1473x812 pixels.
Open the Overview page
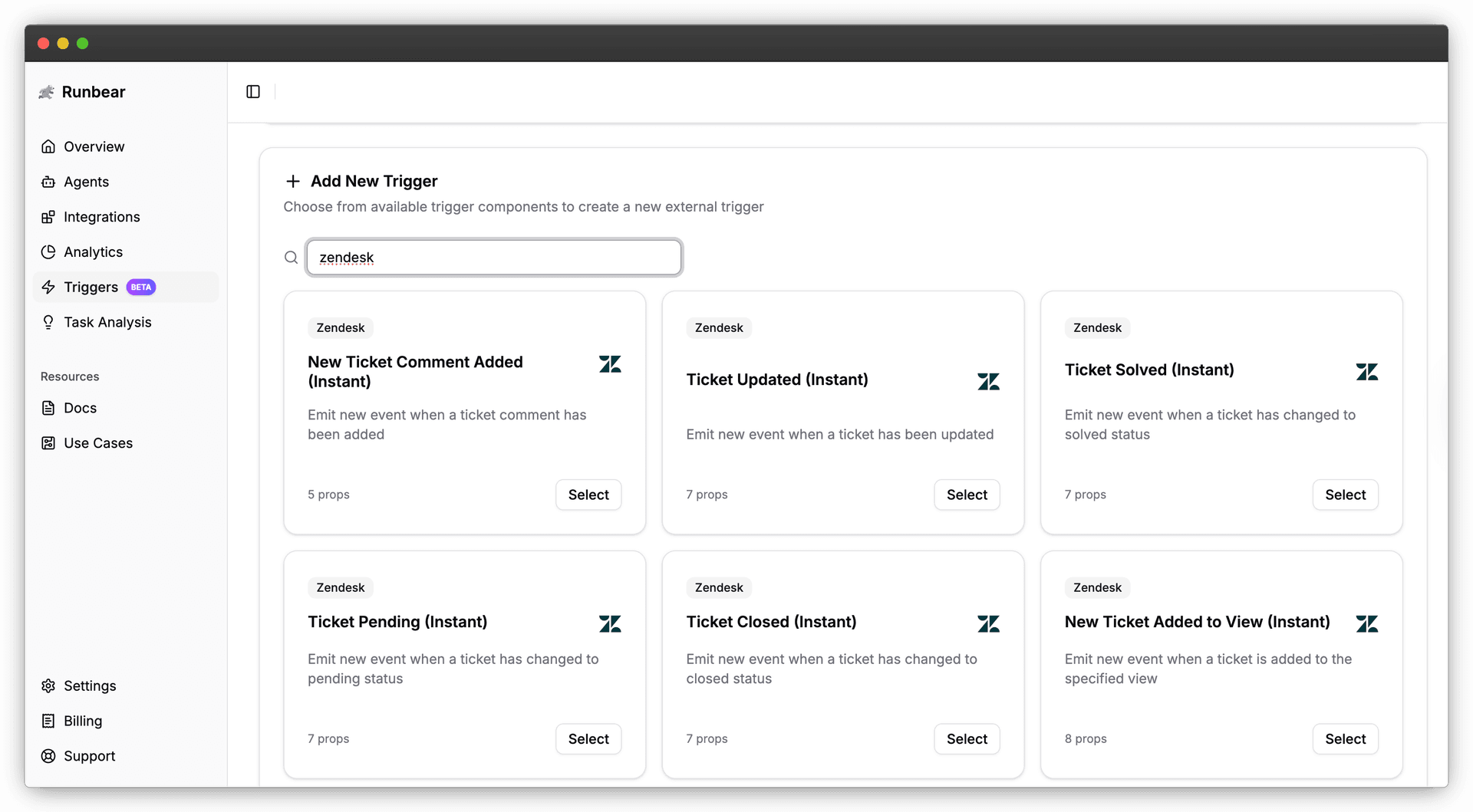pyautogui.click(x=94, y=146)
